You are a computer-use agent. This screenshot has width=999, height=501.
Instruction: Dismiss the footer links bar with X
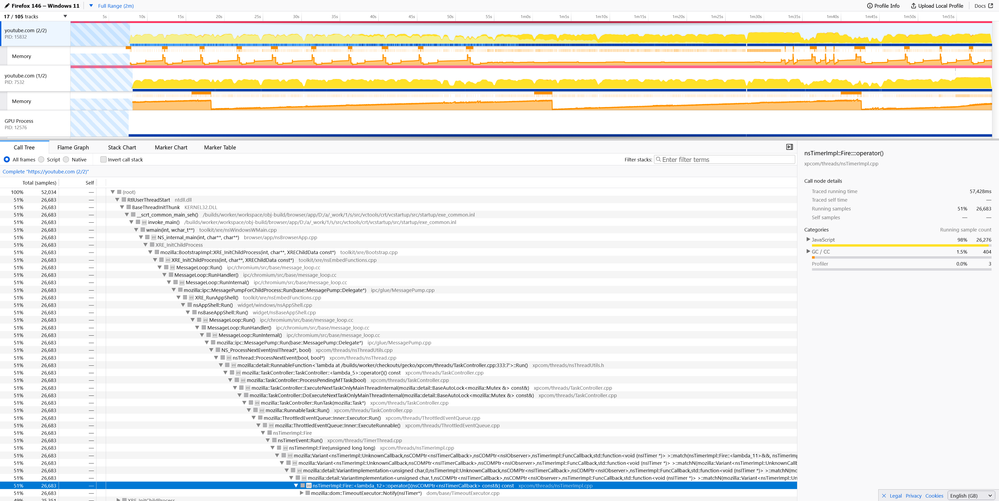[x=883, y=495]
